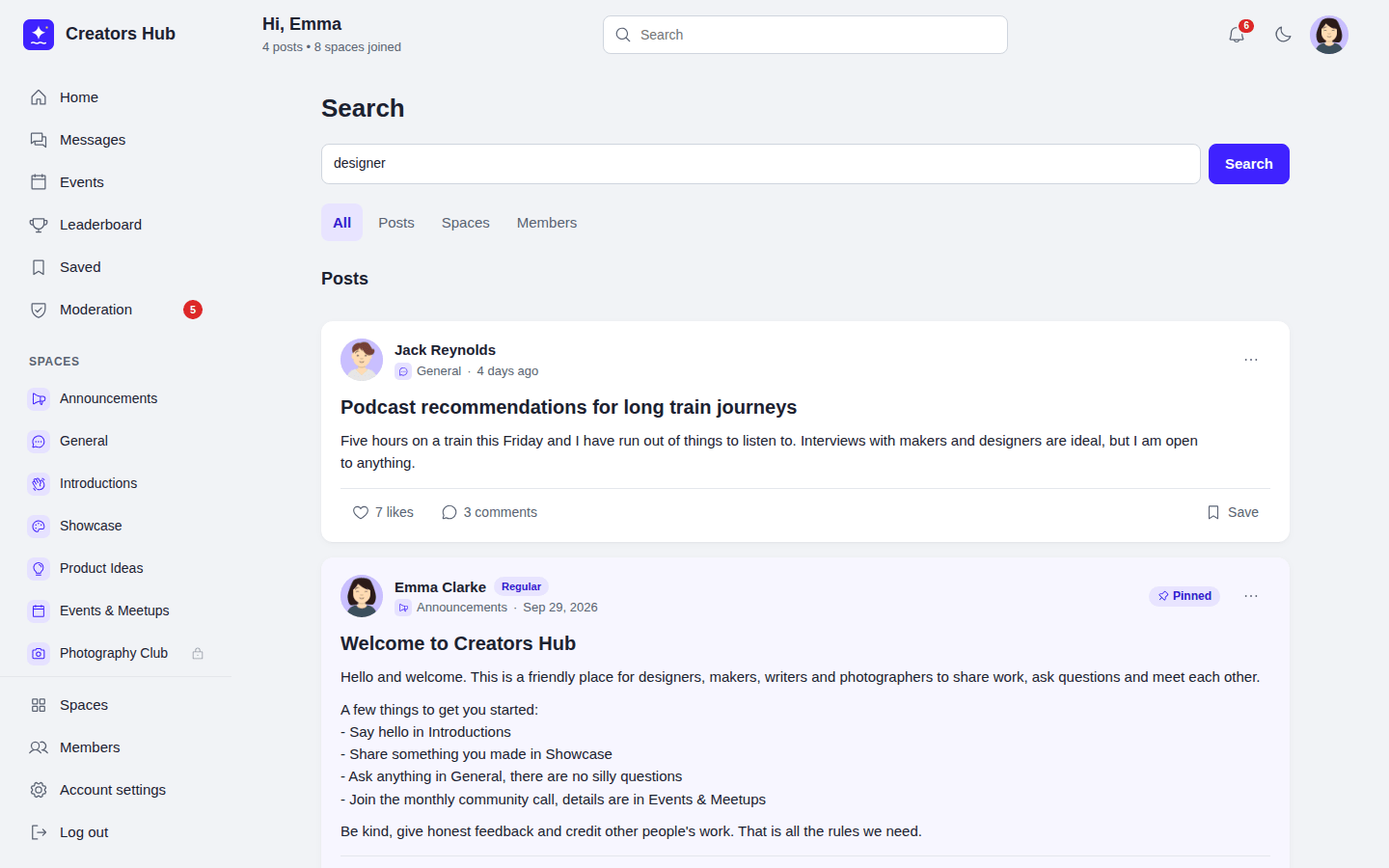
Task: Open Saved posts
Action: point(116,267)
